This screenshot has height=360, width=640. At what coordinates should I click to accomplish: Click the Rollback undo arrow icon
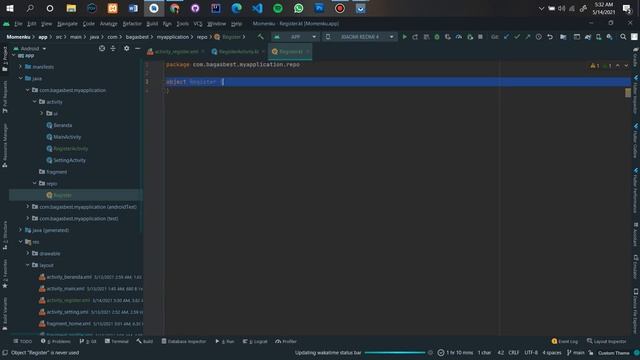point(550,37)
